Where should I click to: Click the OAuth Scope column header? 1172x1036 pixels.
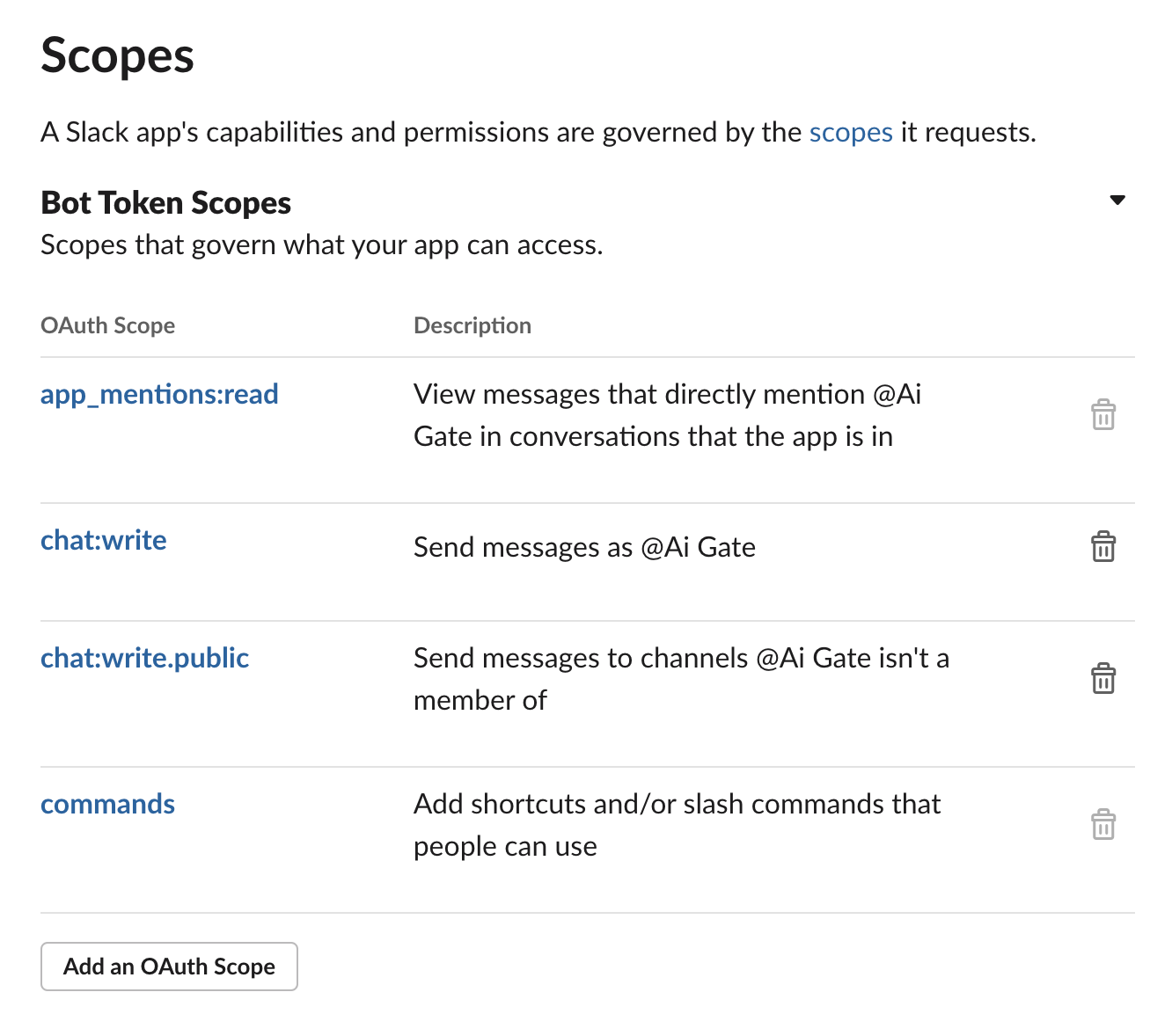tap(107, 325)
